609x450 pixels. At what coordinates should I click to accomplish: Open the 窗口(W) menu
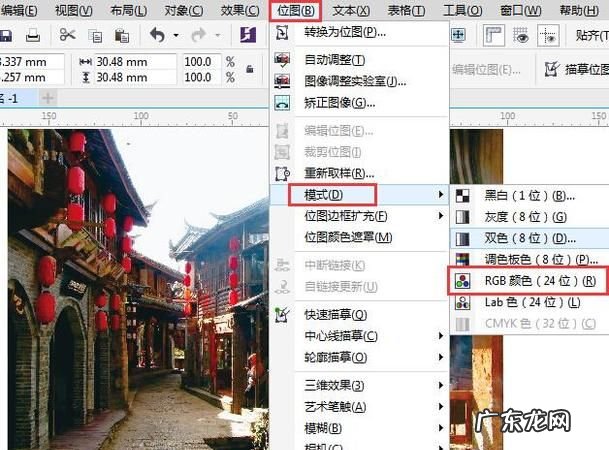point(520,10)
